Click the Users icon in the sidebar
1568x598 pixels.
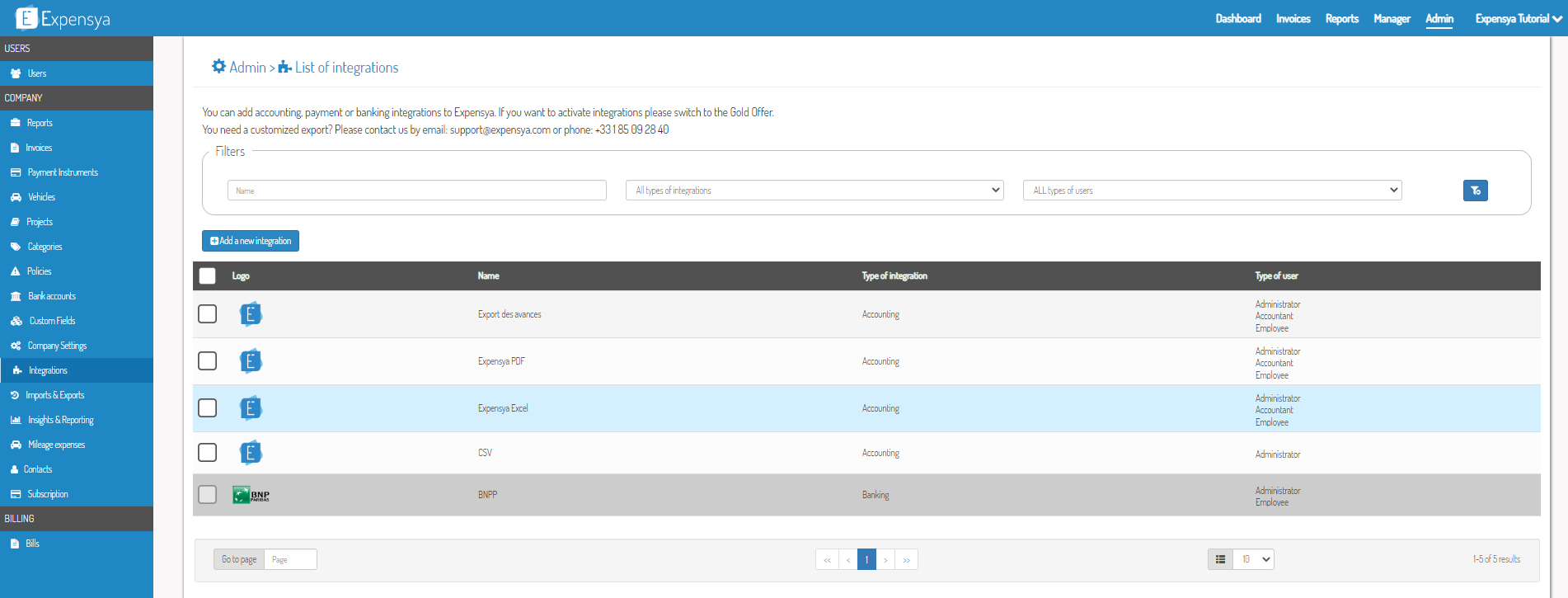coord(16,73)
